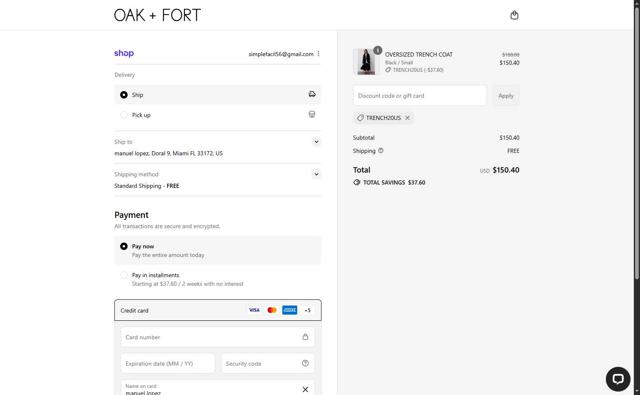
Task: Open the account options menu beside the email
Action: pos(318,53)
